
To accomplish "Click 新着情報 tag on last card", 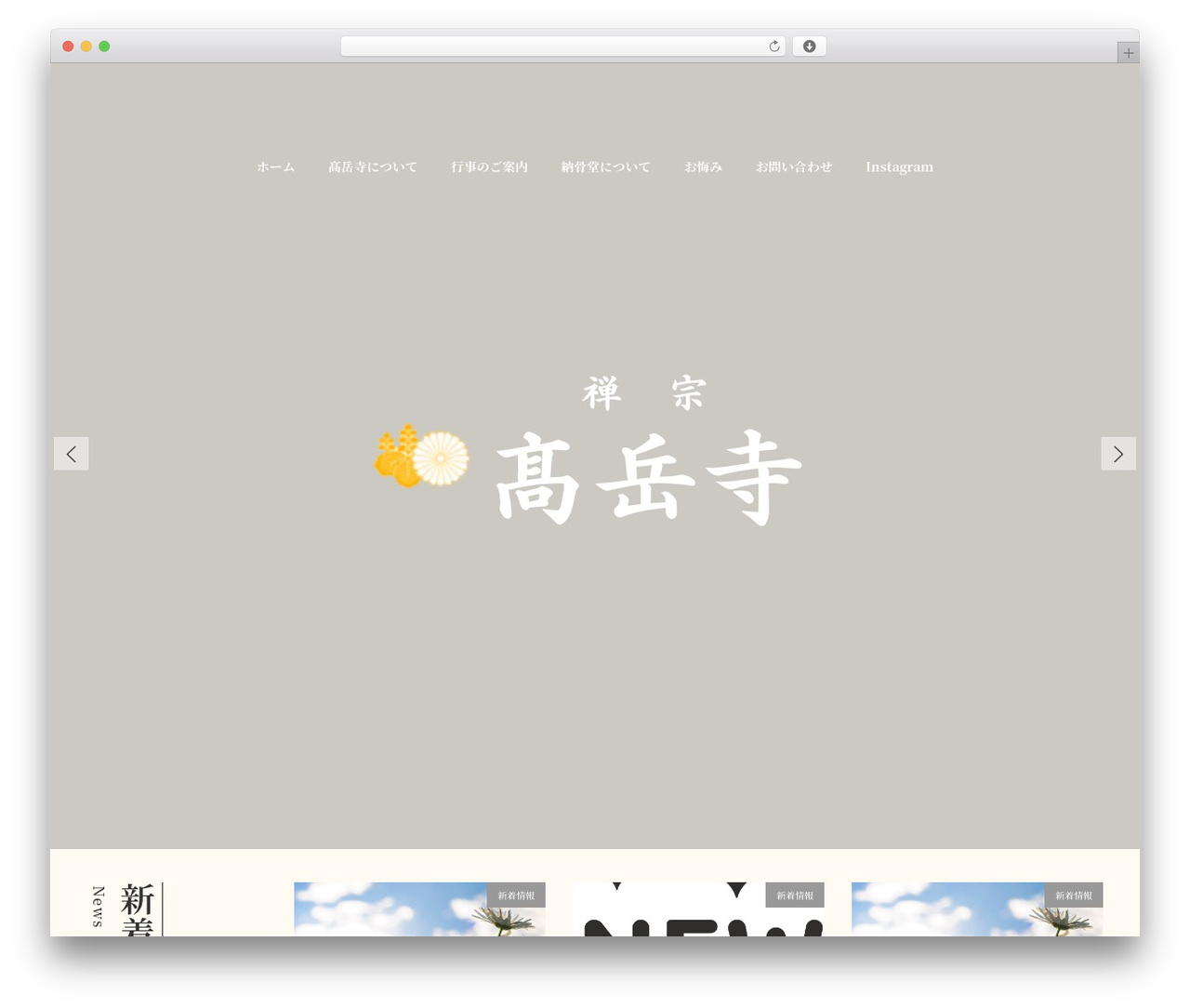I will 1074,895.
